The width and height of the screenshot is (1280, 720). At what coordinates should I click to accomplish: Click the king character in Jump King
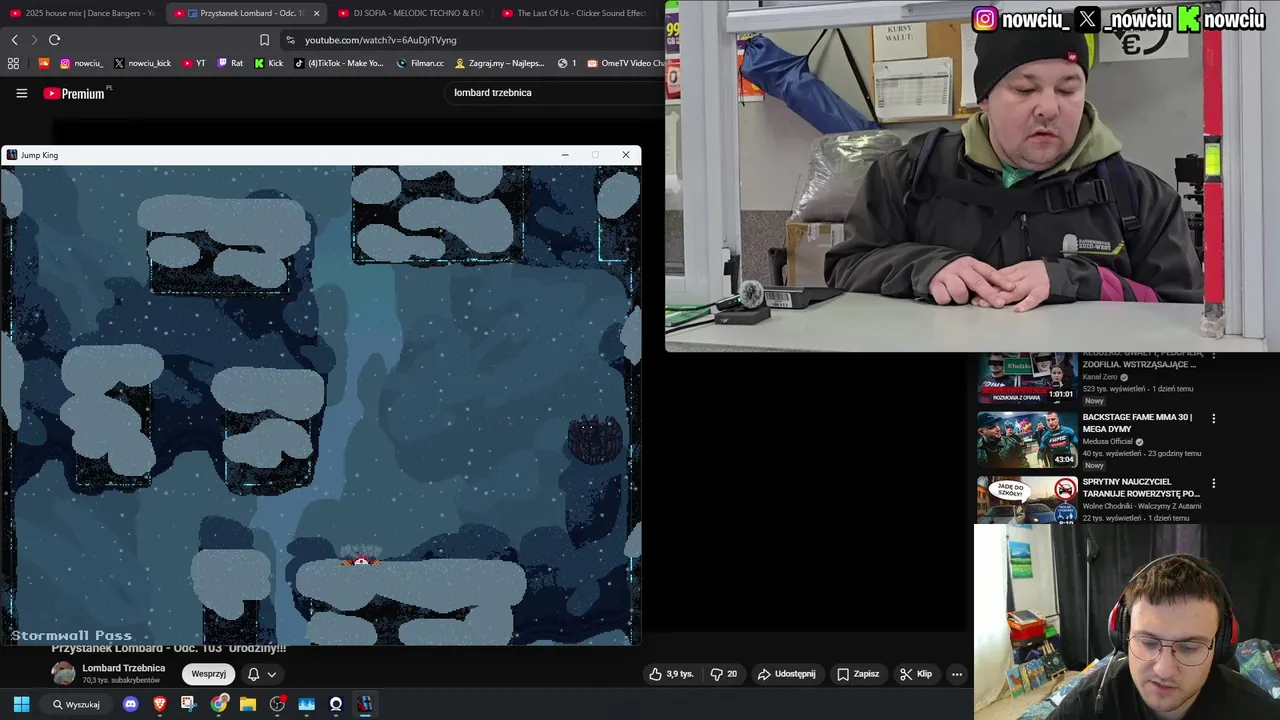[361, 561]
